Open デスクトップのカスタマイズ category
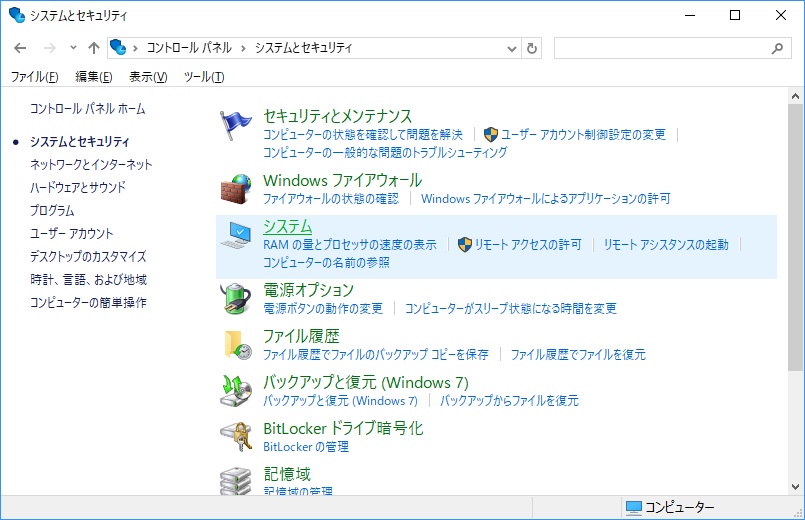The width and height of the screenshot is (805, 520). [88, 256]
